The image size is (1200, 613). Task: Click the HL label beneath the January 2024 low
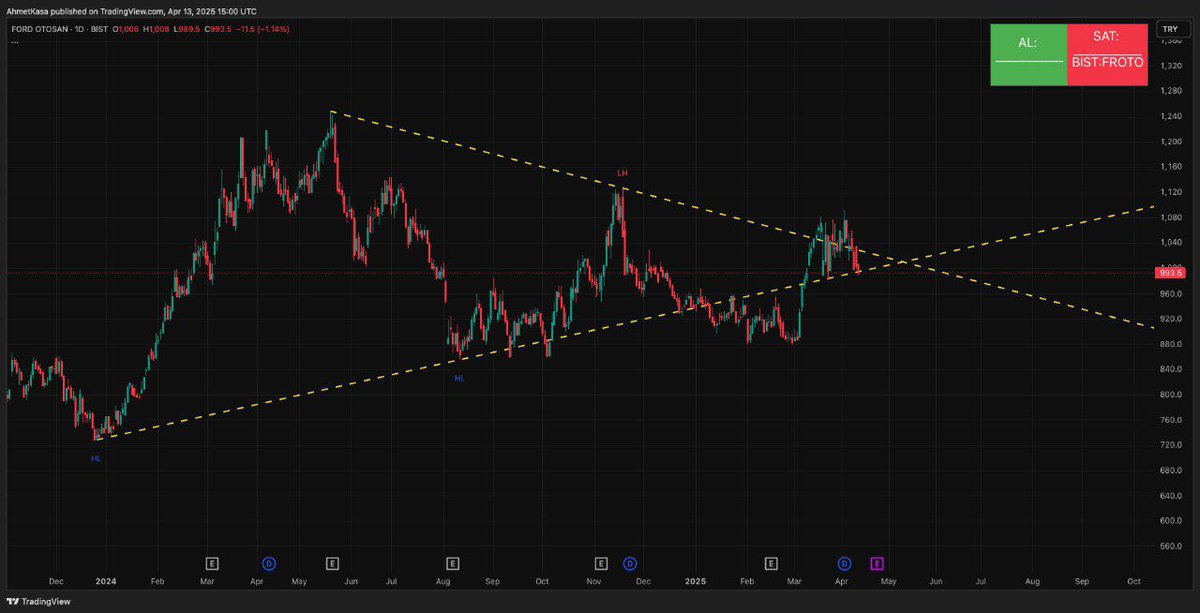click(96, 458)
